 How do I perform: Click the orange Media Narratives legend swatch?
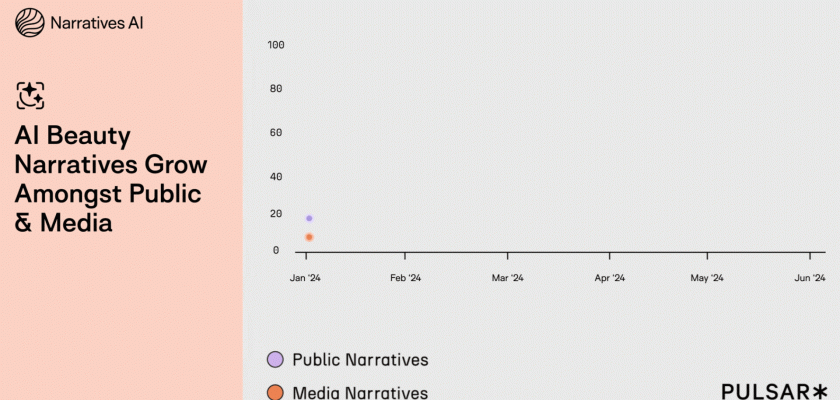pyautogui.click(x=275, y=392)
